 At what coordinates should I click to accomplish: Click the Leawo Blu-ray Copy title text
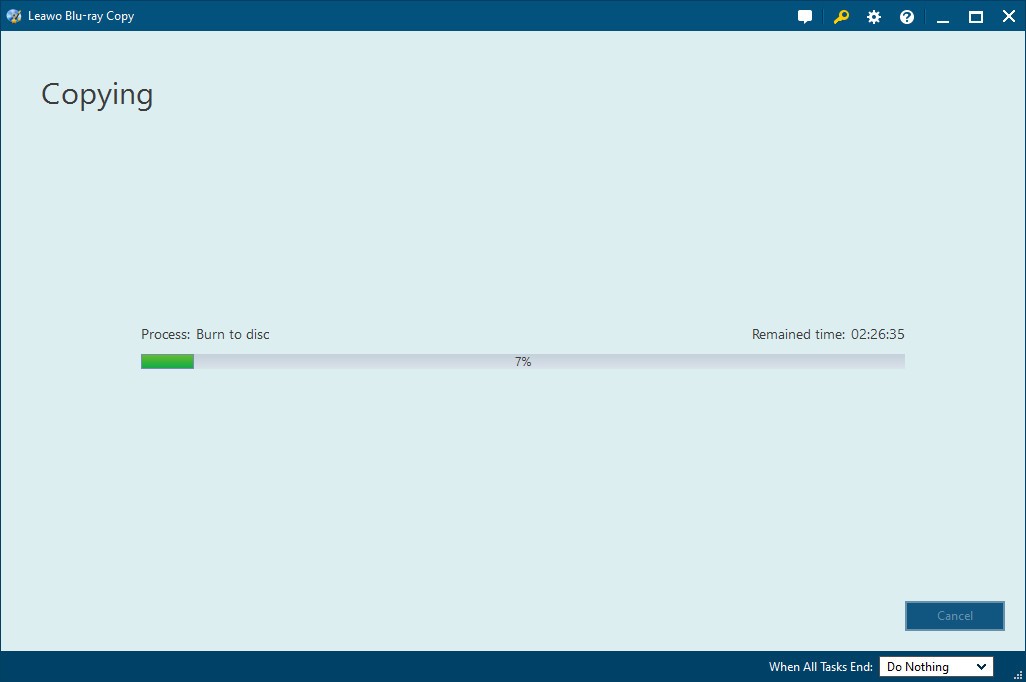point(81,16)
